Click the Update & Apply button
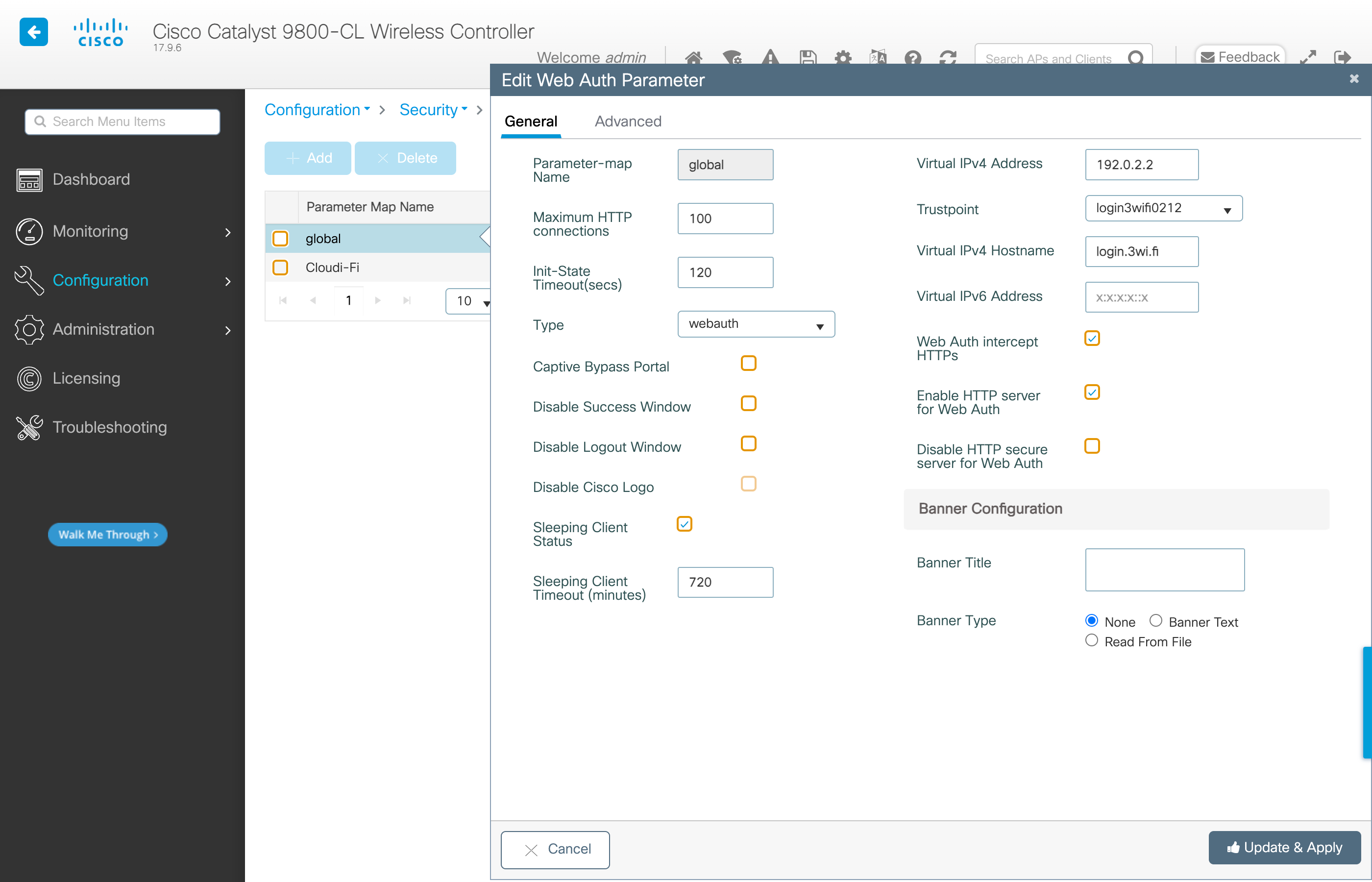This screenshot has height=882, width=1372. point(1284,848)
